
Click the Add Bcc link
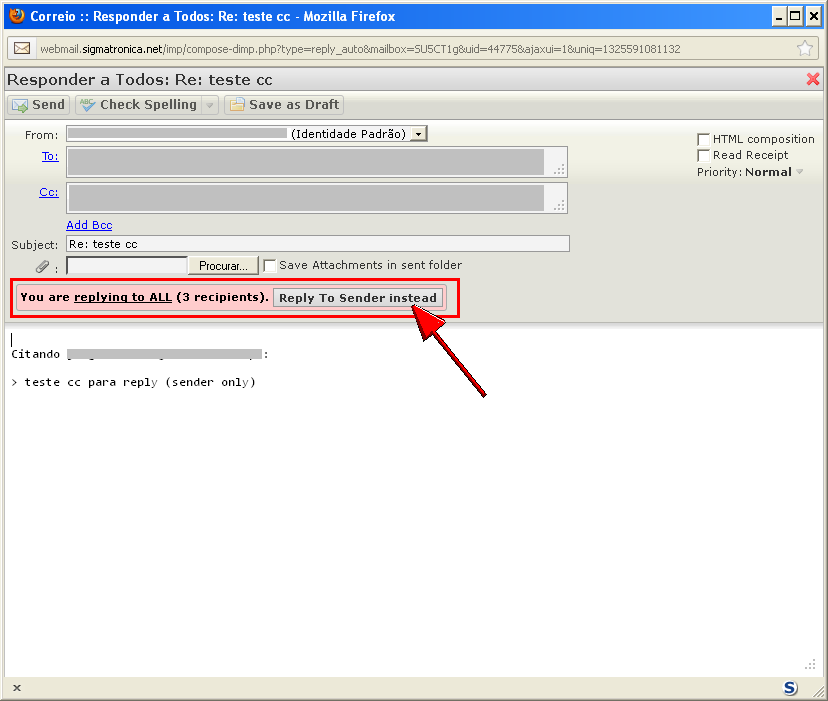click(x=89, y=225)
